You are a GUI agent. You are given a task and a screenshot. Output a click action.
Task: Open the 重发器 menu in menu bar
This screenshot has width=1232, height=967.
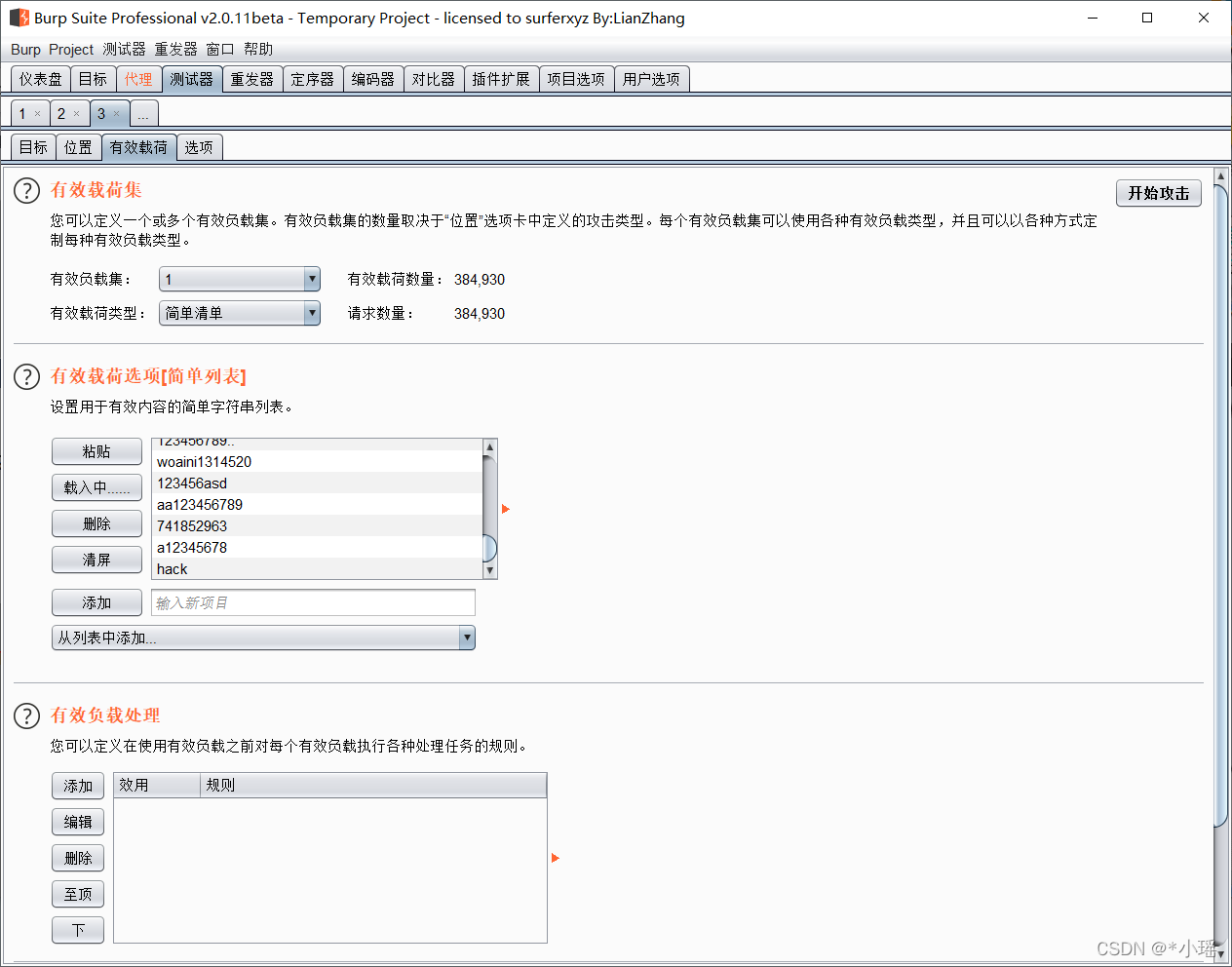pos(175,50)
